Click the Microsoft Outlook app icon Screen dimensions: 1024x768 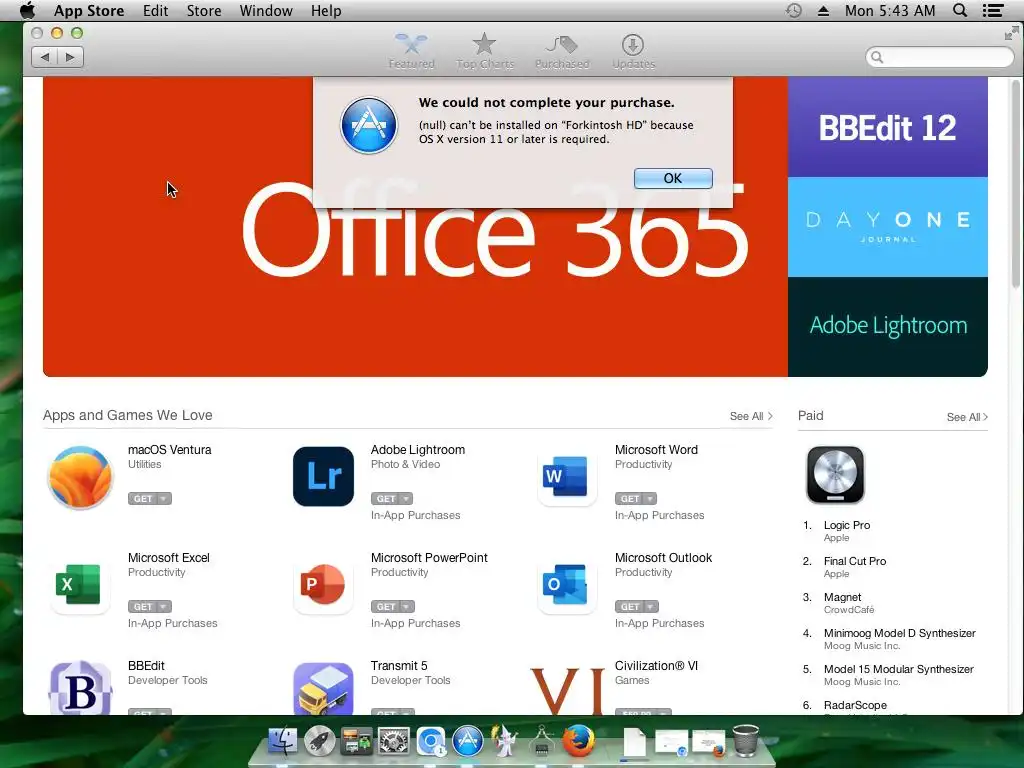click(567, 584)
